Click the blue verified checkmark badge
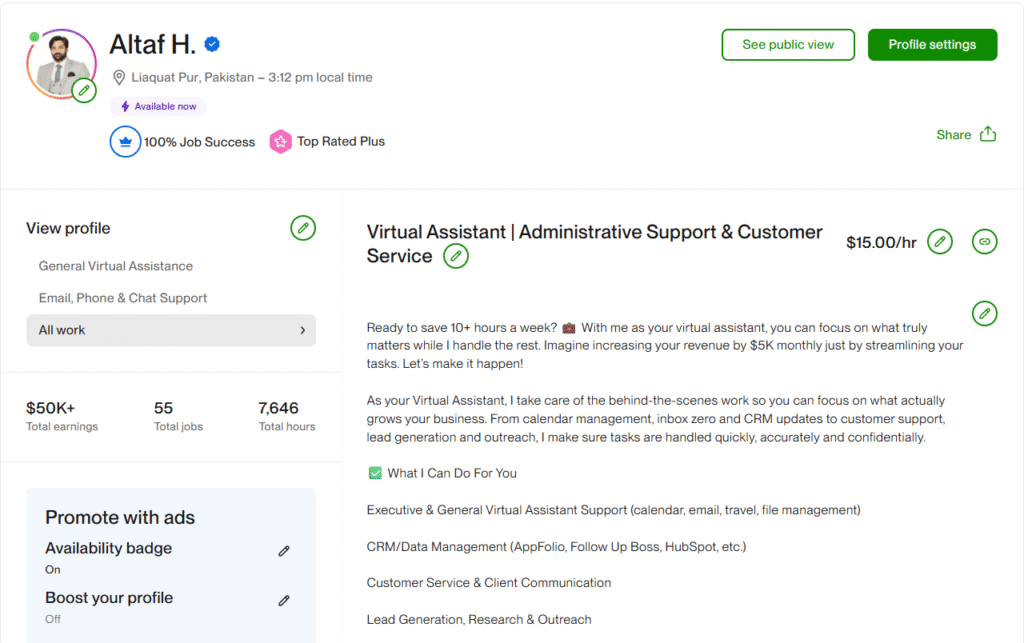The width and height of the screenshot is (1024, 643). 212,44
